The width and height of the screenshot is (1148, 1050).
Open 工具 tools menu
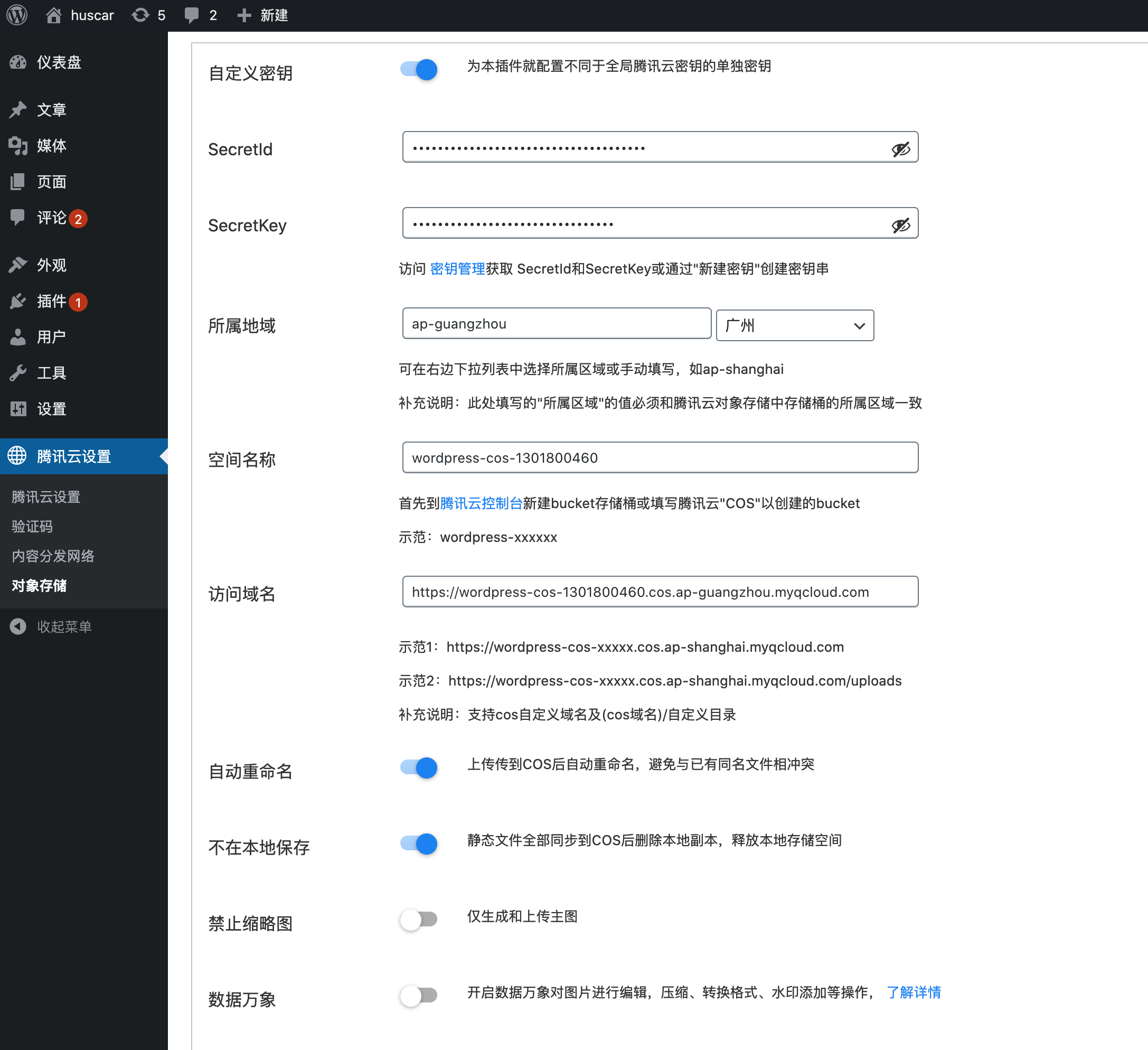84,373
